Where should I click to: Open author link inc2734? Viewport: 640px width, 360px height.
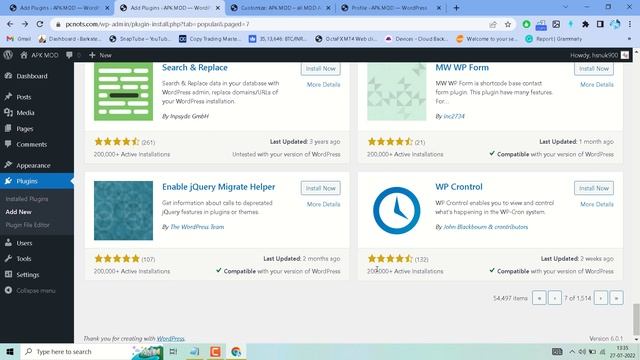(x=454, y=116)
